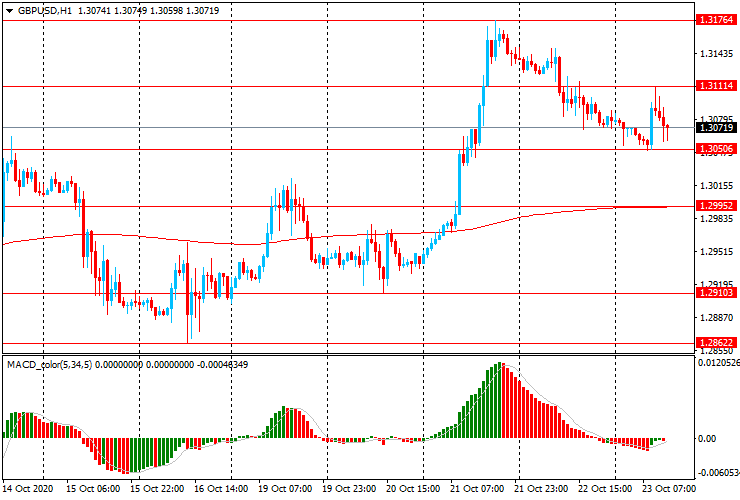Screen dimensions: 740x500
Task: Click the 0.0120526 MACD scale value
Action: pyautogui.click(x=718, y=364)
